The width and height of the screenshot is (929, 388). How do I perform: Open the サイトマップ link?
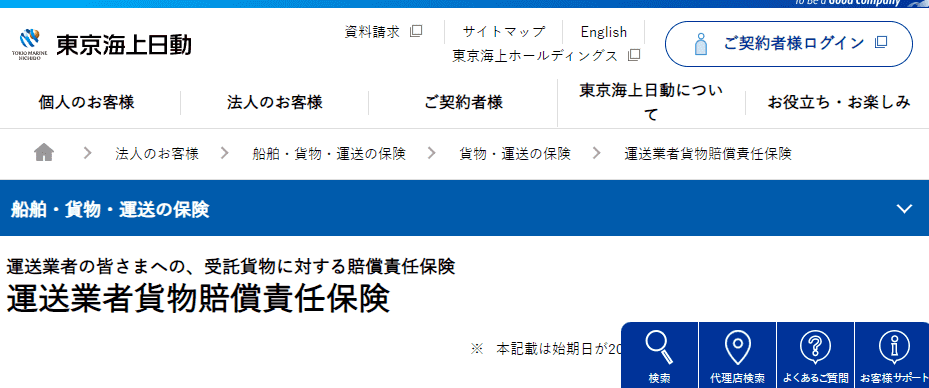point(503,31)
